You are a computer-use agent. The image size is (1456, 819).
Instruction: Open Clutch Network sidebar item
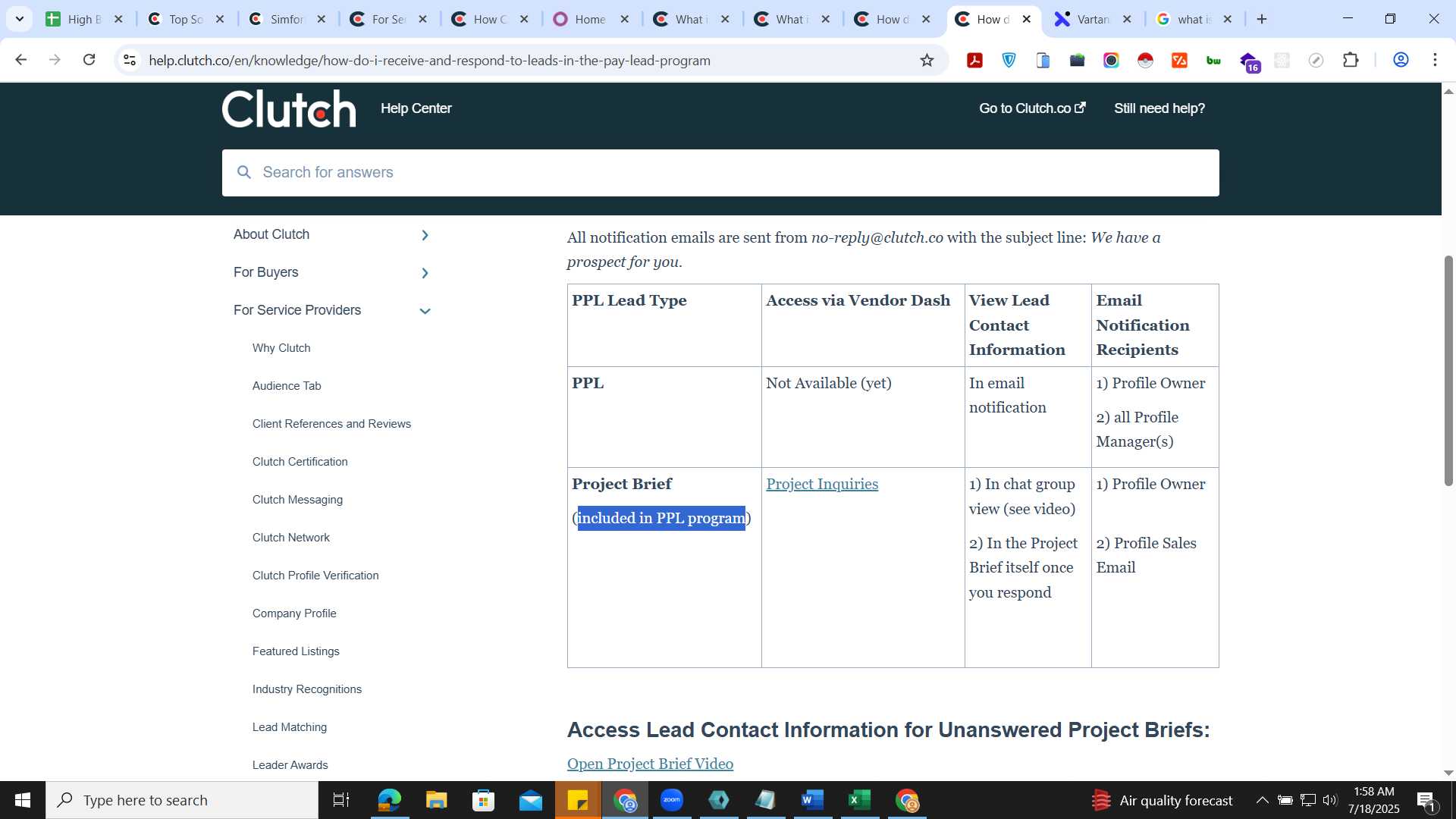[290, 538]
